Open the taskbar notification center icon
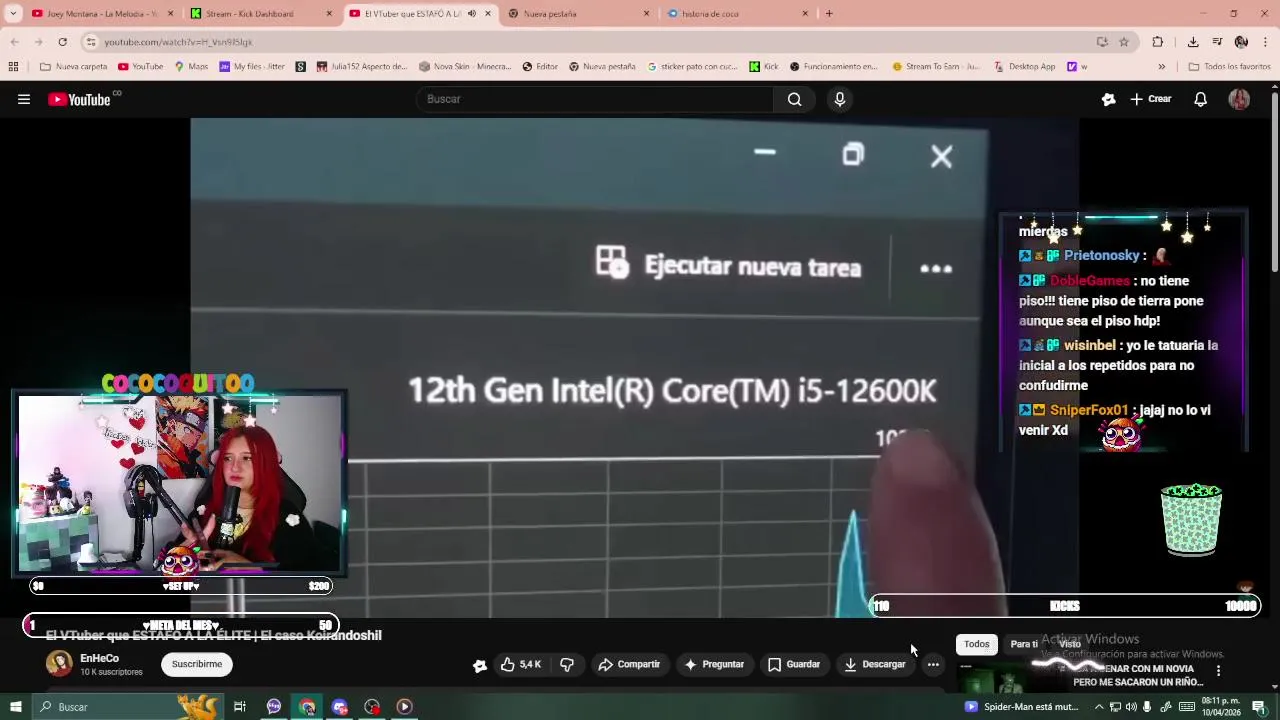This screenshot has height=720, width=1280. click(x=1259, y=707)
